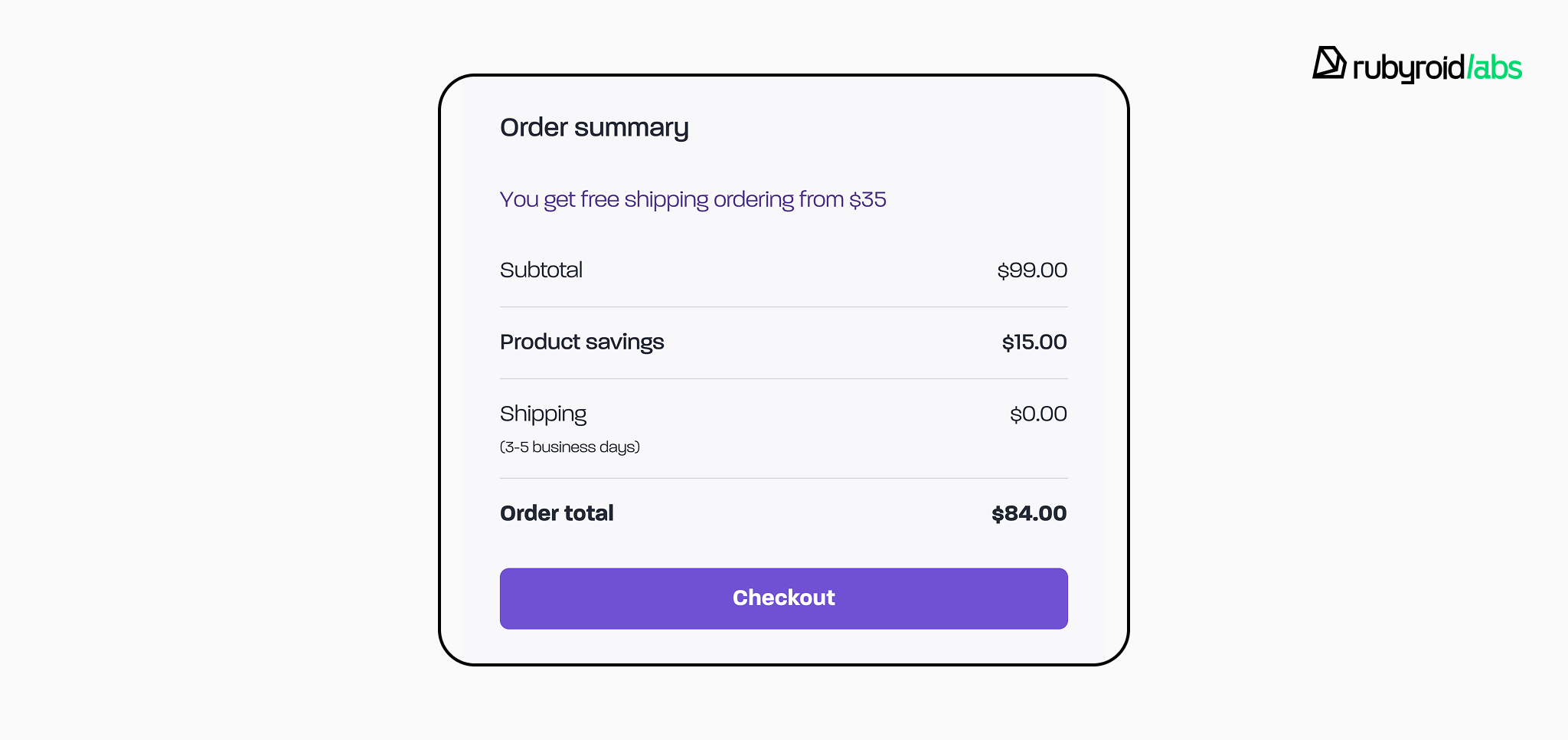
Task: Click the divider line above Order total
Action: pos(783,478)
